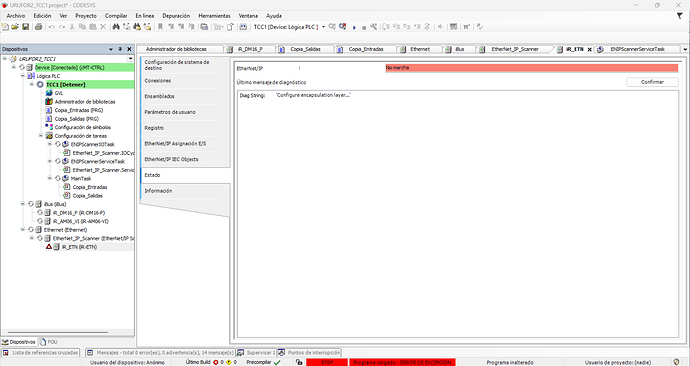Collapse the Device [Conectado] tree node
The width and height of the screenshot is (690, 366).
(14, 67)
